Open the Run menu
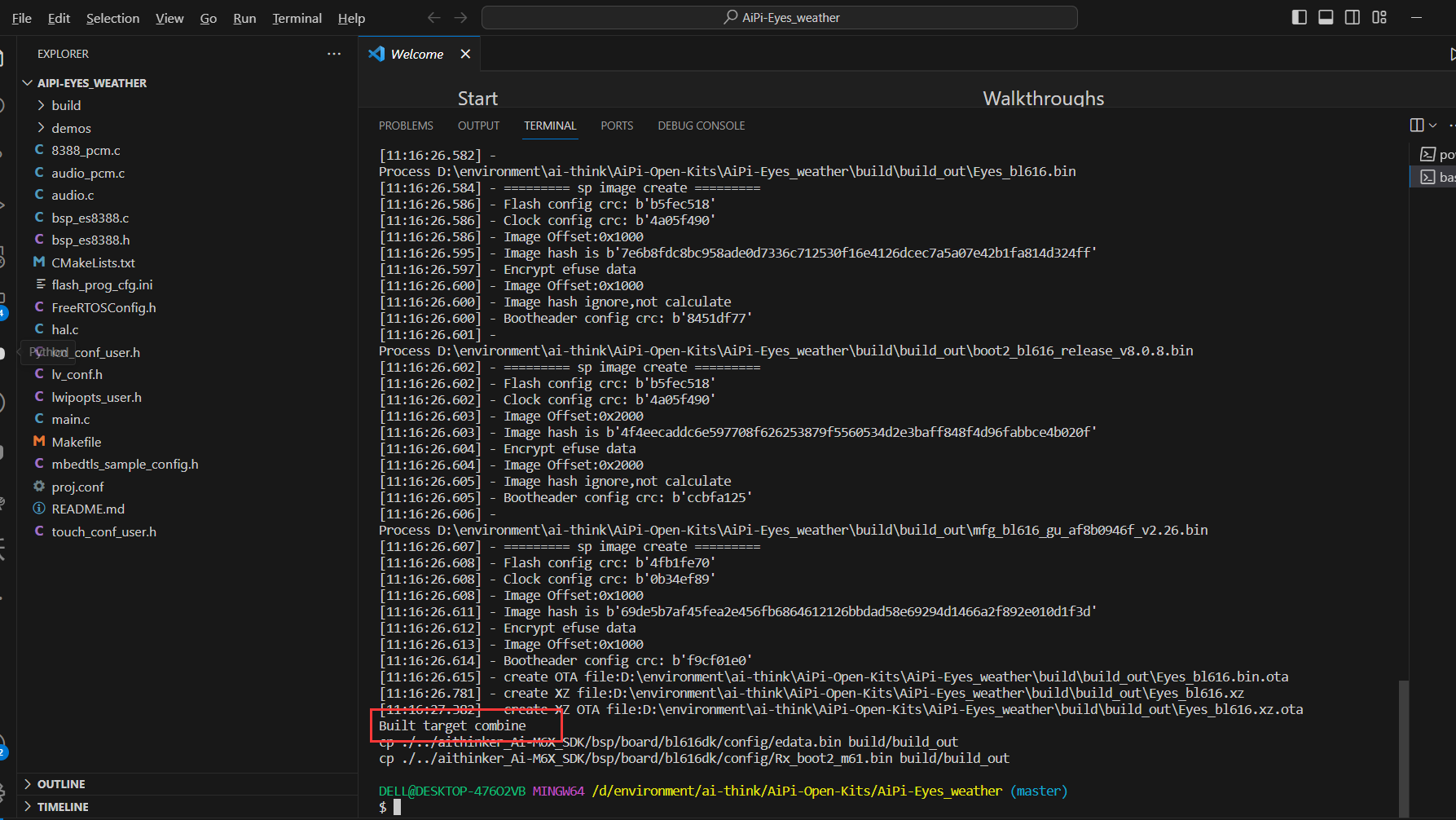The image size is (1456, 820). coord(244,18)
